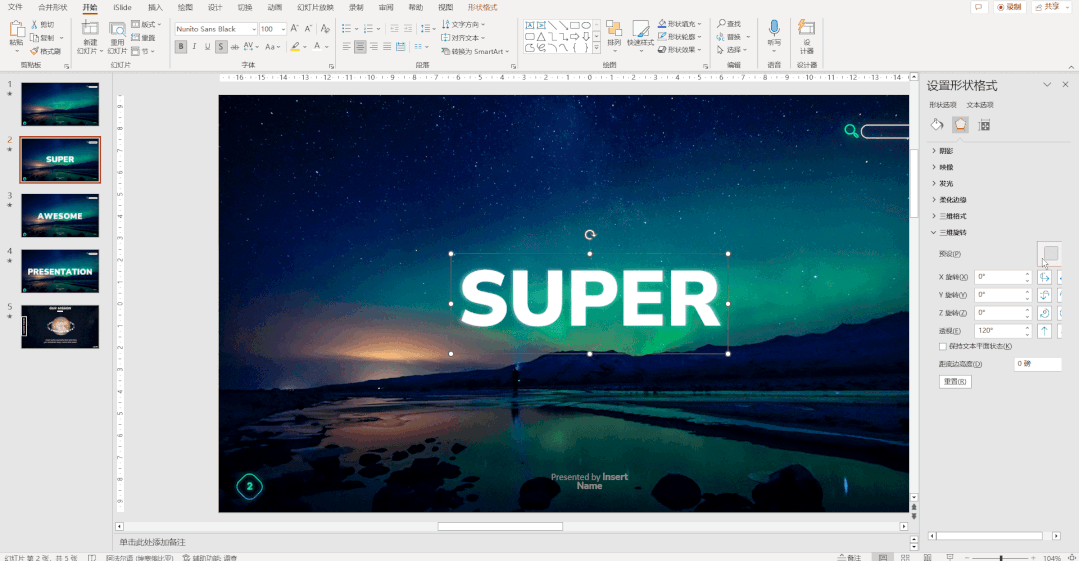Image resolution: width=1079 pixels, height=561 pixels.
Task: Open the 文字方向 text direction dropdown
Action: pyautogui.click(x=464, y=24)
